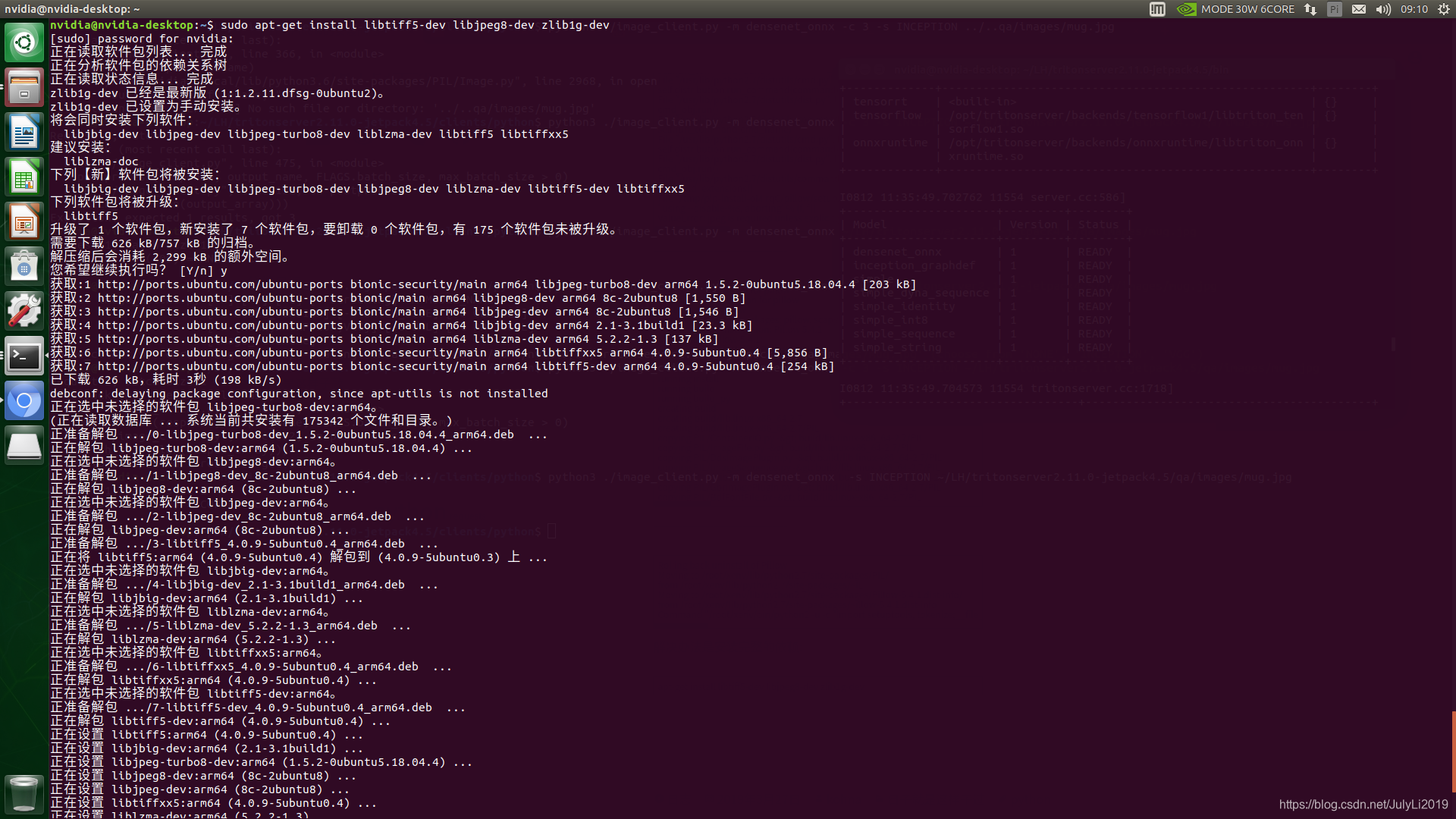Screen dimensions: 1456x819
Task: Launch Chromium browser from the dock
Action: coord(24,400)
